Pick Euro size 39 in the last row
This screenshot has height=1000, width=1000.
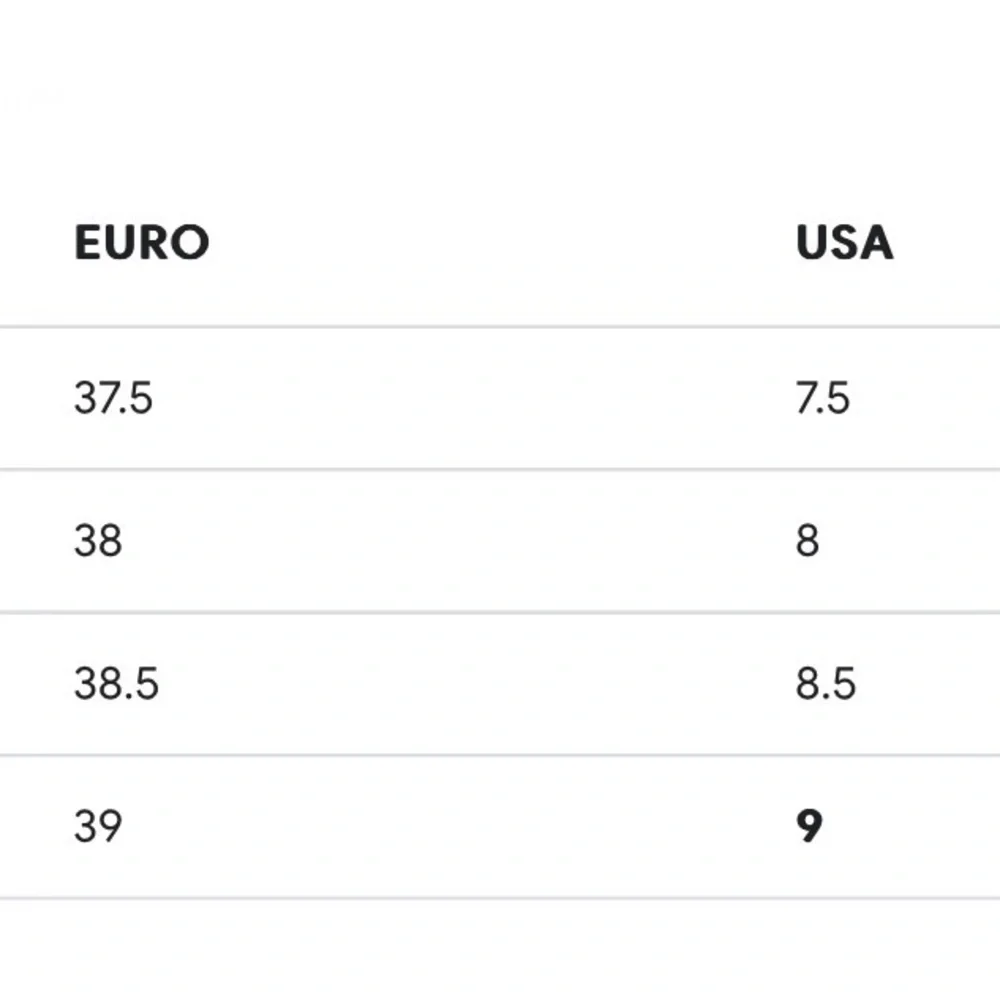[x=98, y=827]
